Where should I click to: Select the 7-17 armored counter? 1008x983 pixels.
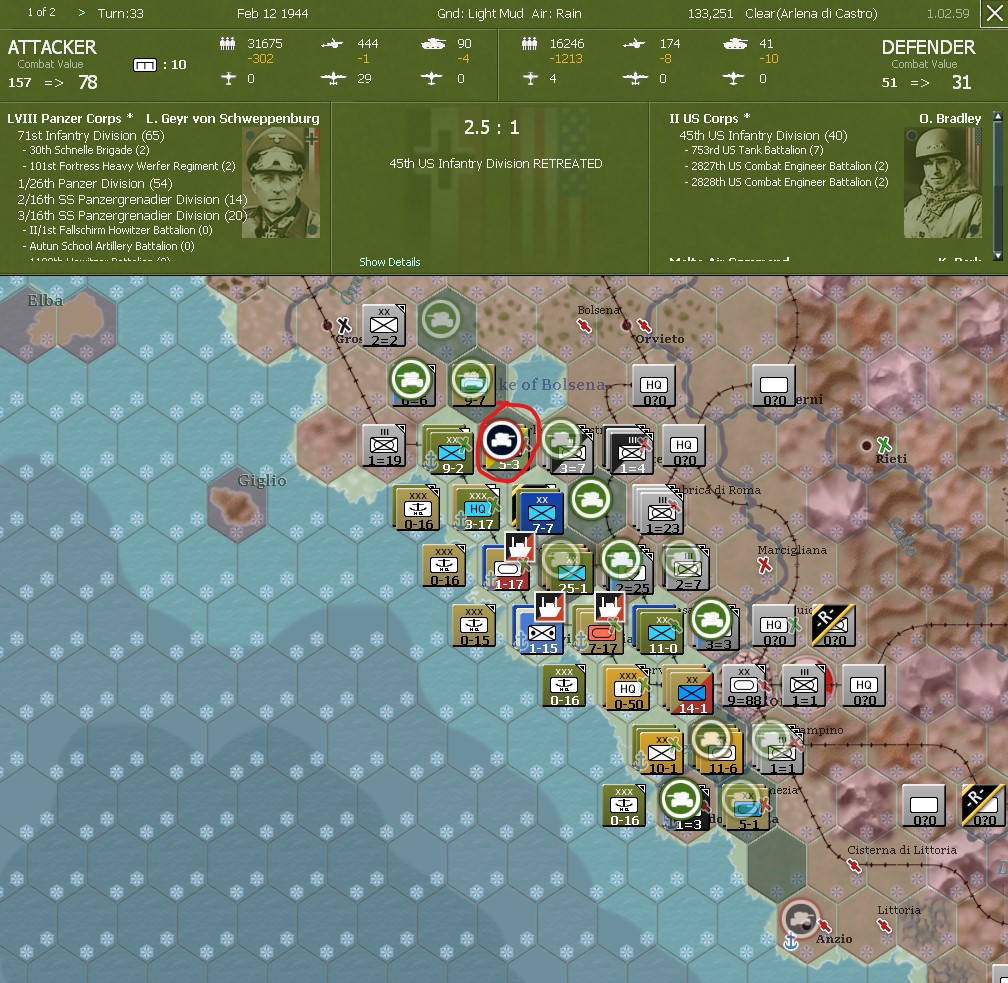point(602,633)
